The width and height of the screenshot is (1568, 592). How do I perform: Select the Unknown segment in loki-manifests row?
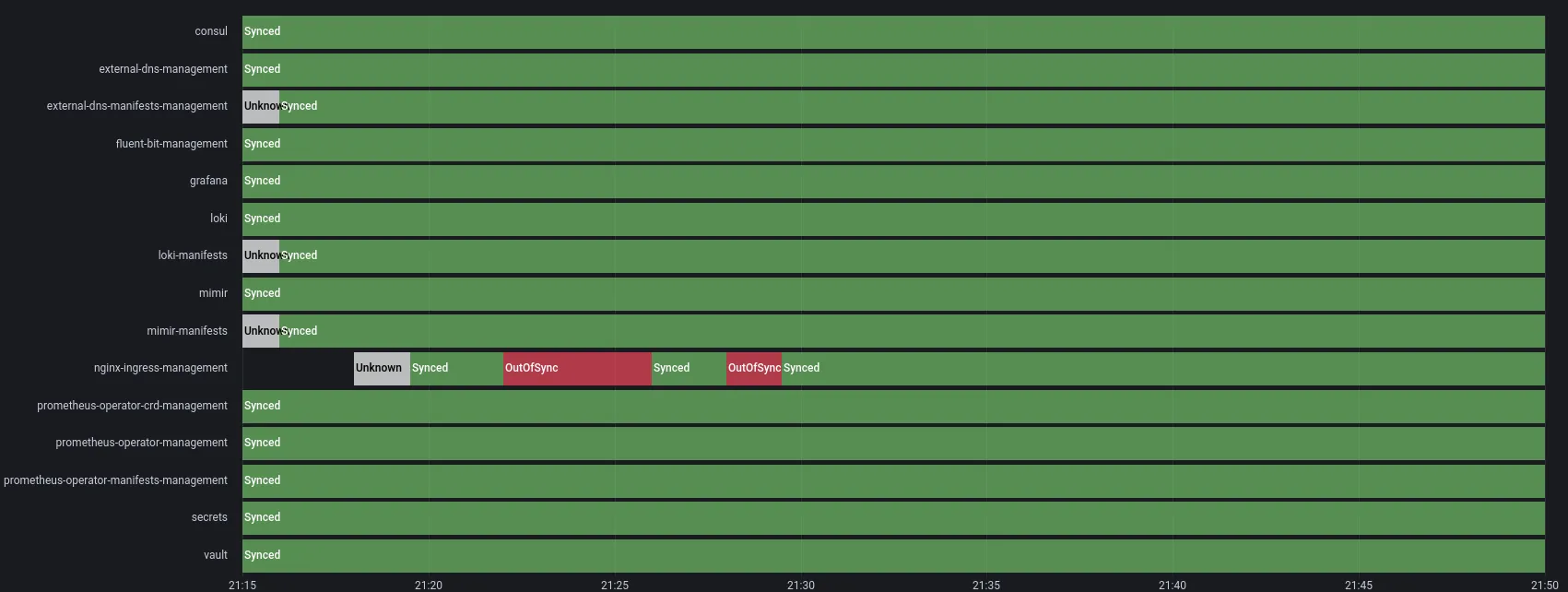[261, 256]
